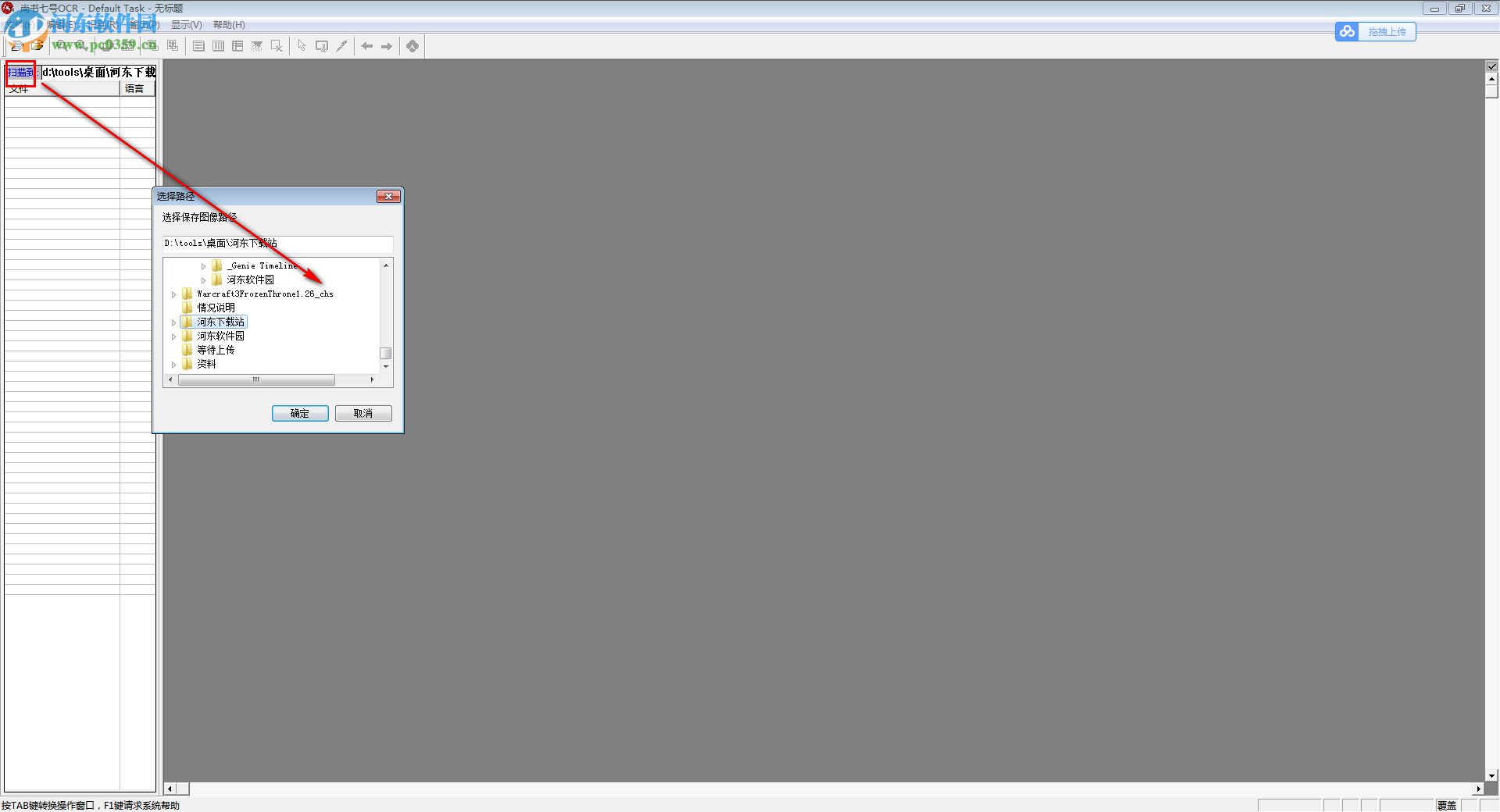Open the 显示(V) menu
Image resolution: width=1500 pixels, height=812 pixels.
(x=187, y=25)
